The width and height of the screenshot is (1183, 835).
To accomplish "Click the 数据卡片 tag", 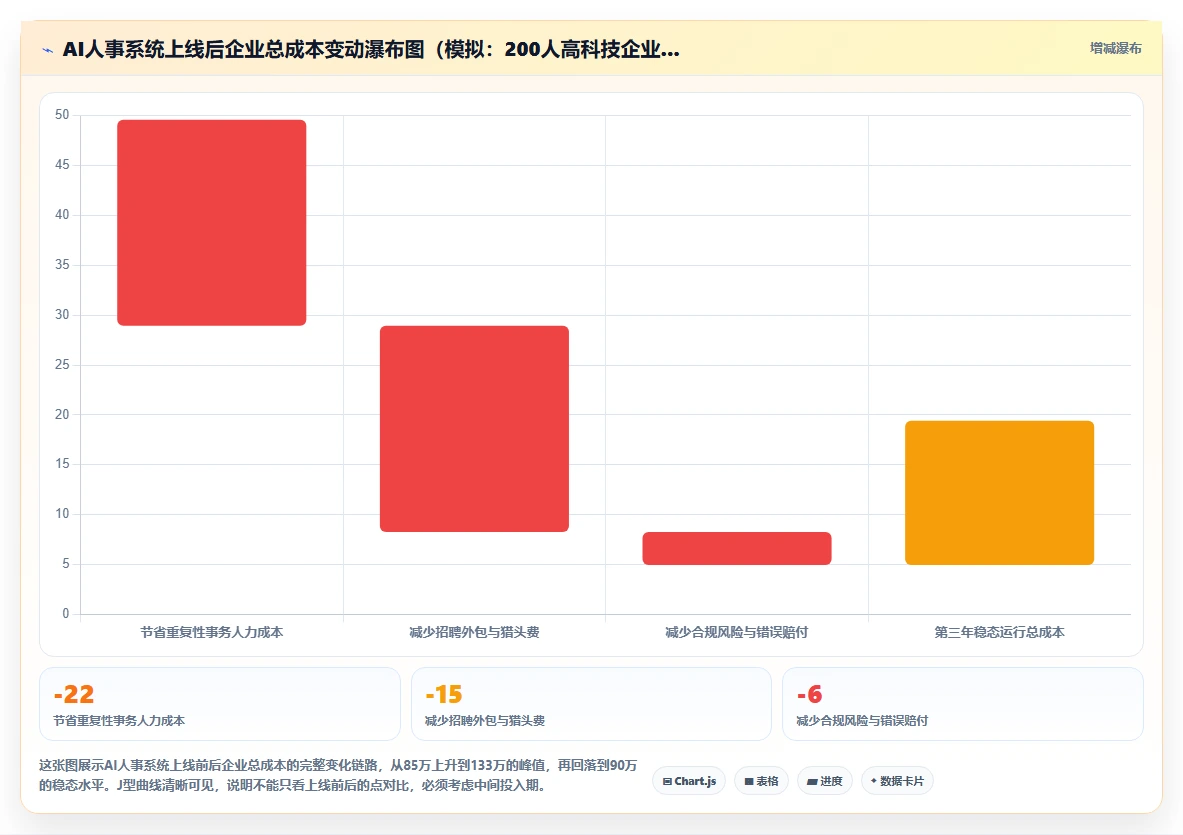I will click(897, 781).
